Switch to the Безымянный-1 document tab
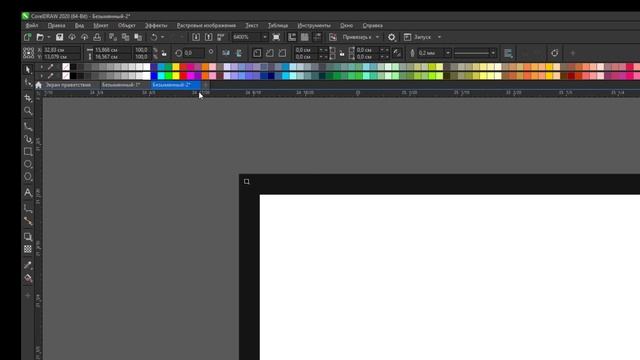 (121, 85)
